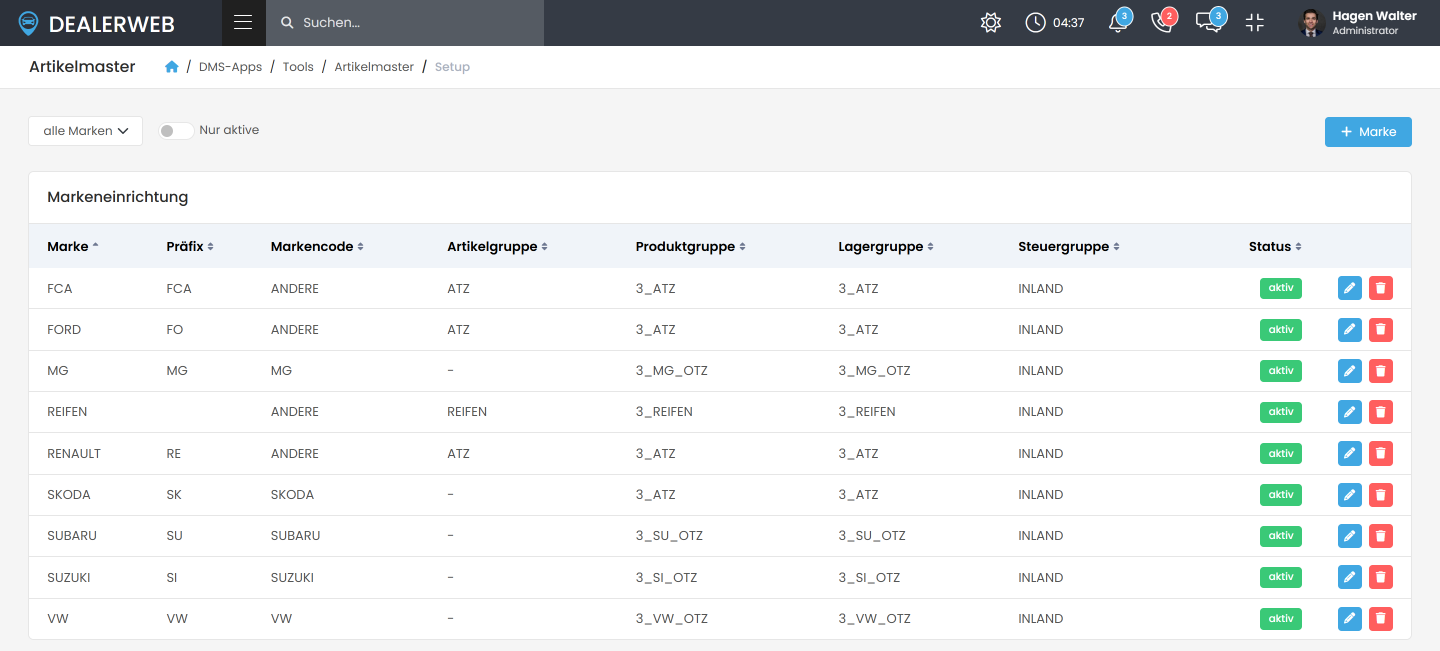The height and width of the screenshot is (651, 1440).
Task: Edit the SKODA brand row
Action: tap(1350, 494)
